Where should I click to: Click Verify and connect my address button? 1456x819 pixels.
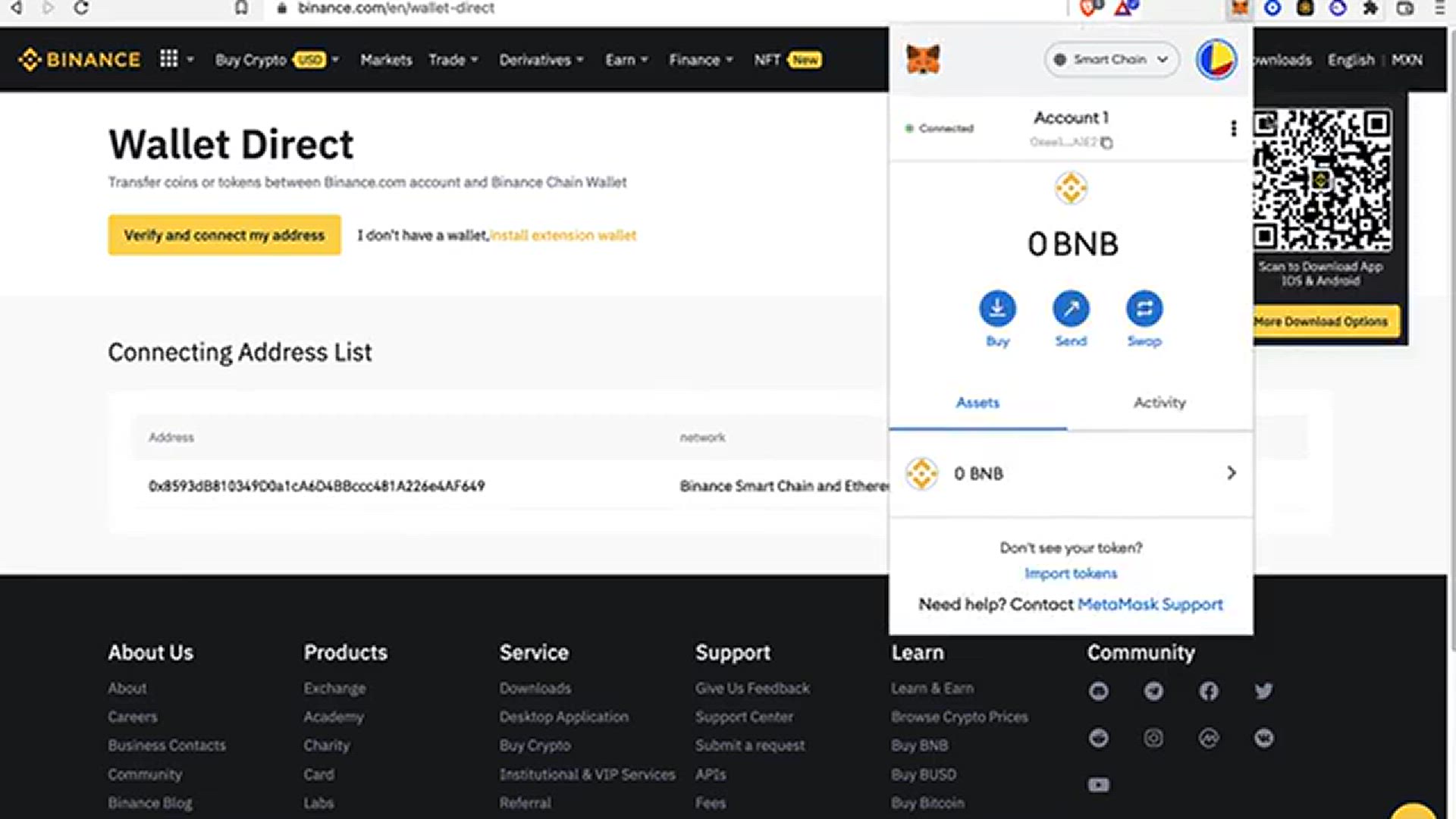224,235
